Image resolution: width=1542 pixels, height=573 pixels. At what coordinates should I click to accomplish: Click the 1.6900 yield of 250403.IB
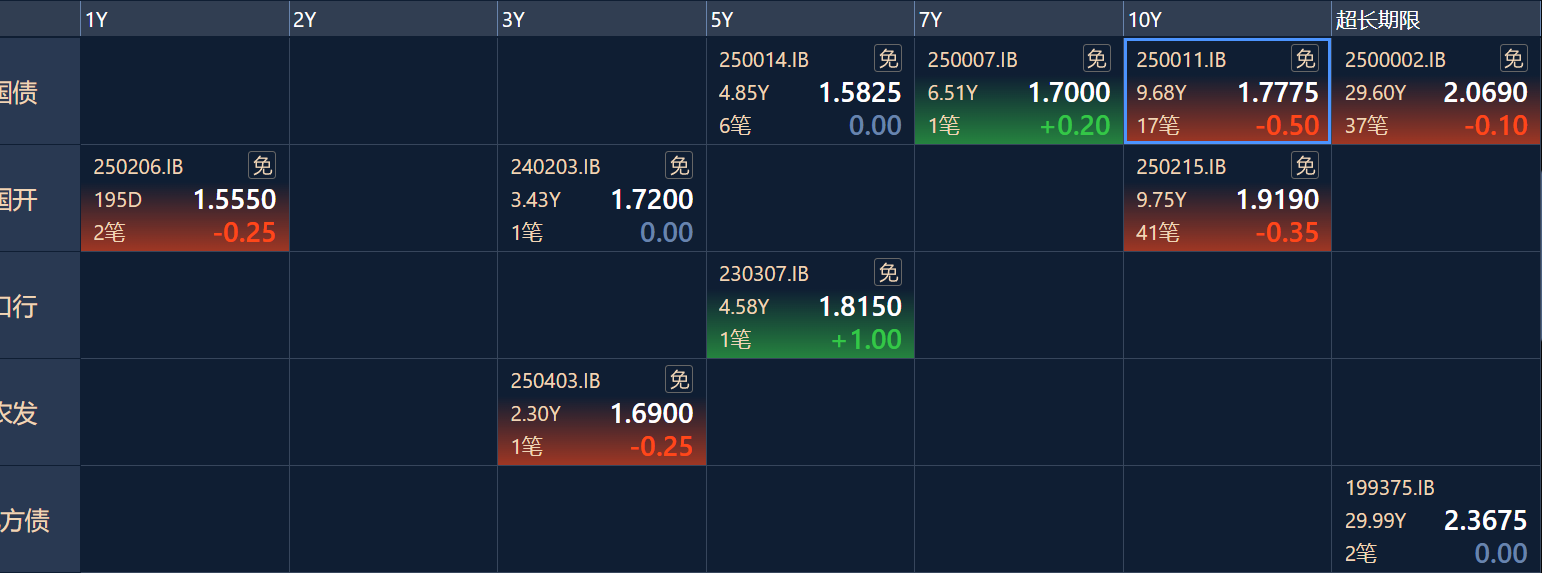click(x=652, y=414)
